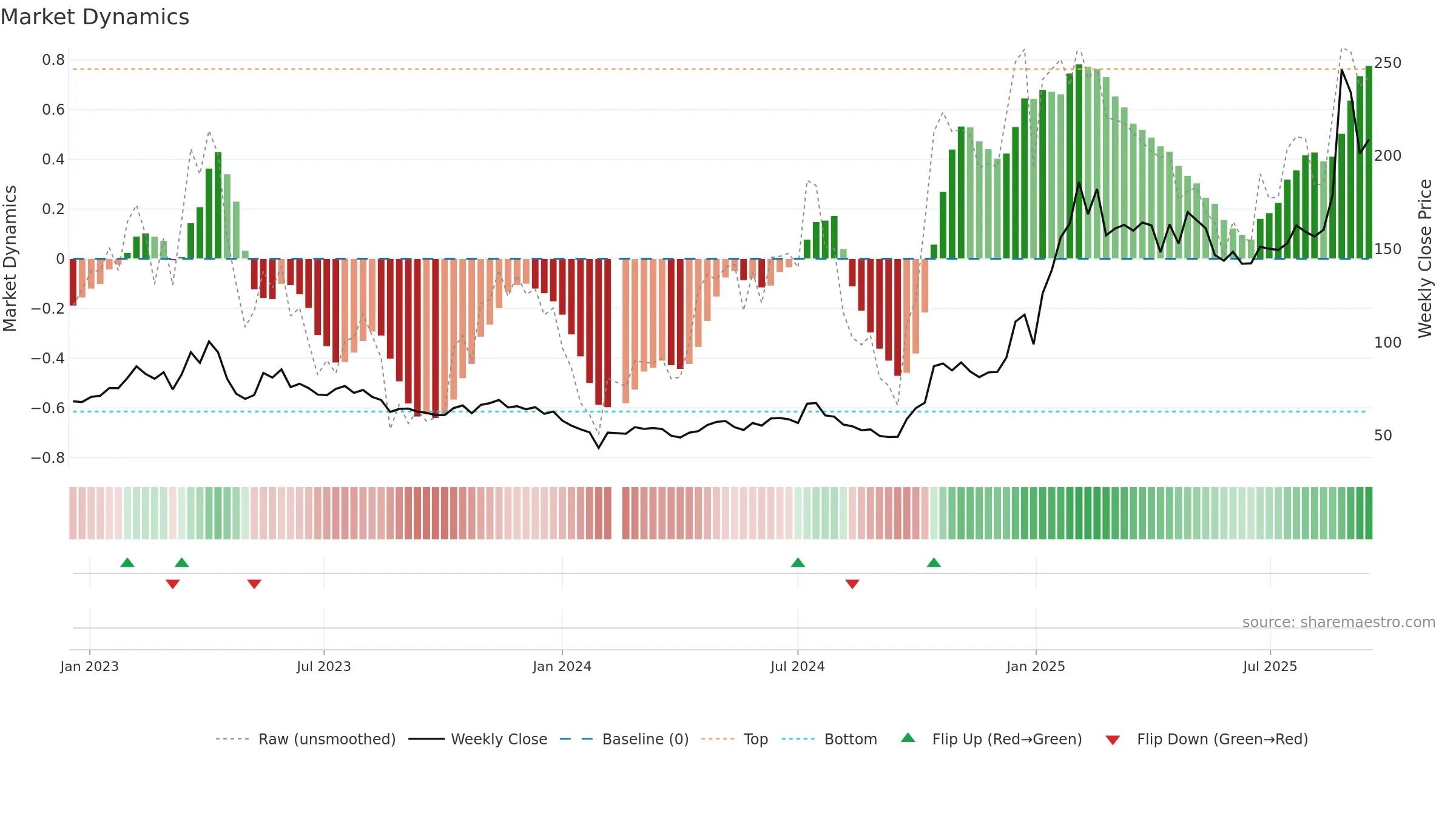Click the 0.8 tick on the left axis
The image size is (1456, 819).
[53, 59]
